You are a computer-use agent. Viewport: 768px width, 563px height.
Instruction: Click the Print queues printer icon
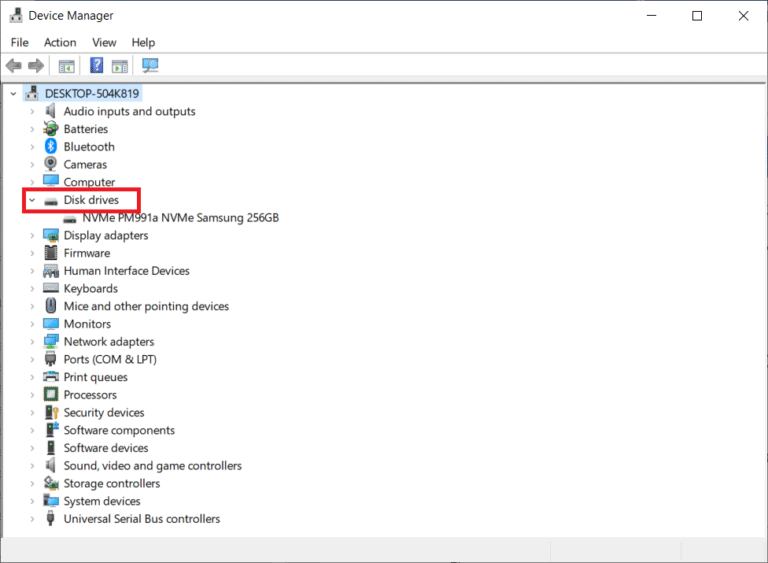point(50,377)
